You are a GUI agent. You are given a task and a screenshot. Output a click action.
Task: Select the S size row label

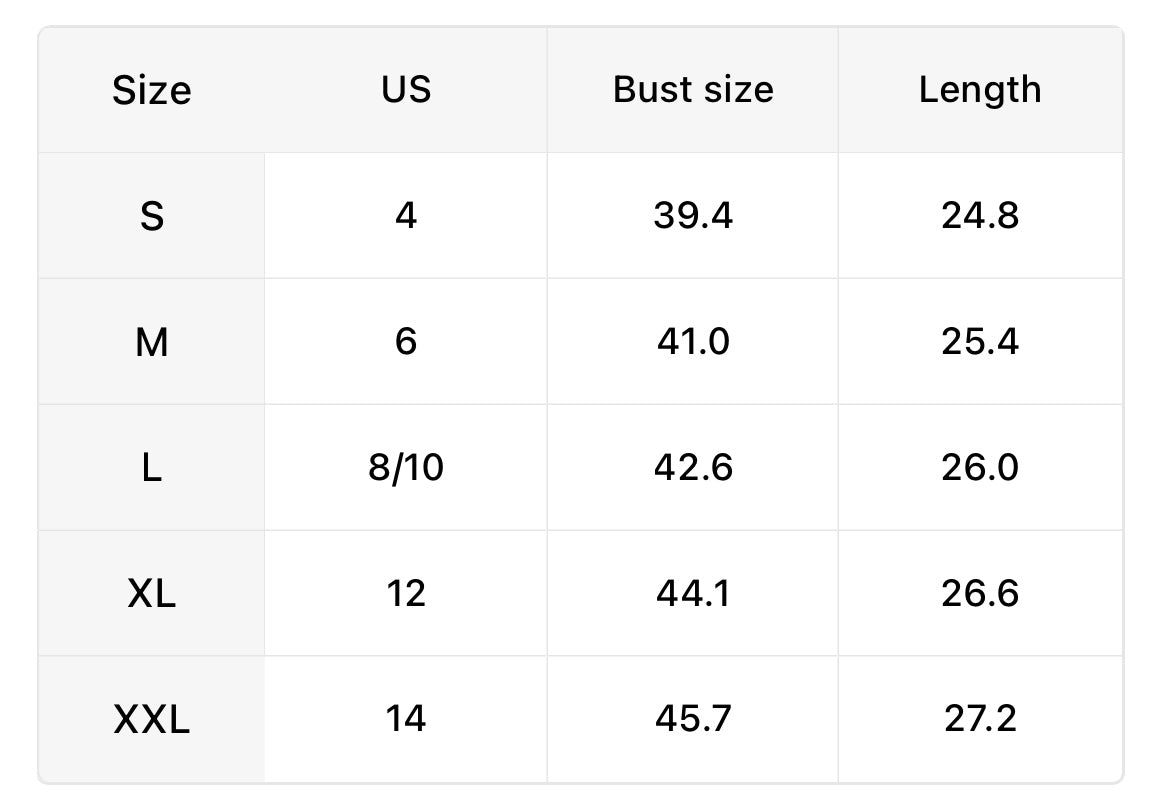(x=151, y=216)
